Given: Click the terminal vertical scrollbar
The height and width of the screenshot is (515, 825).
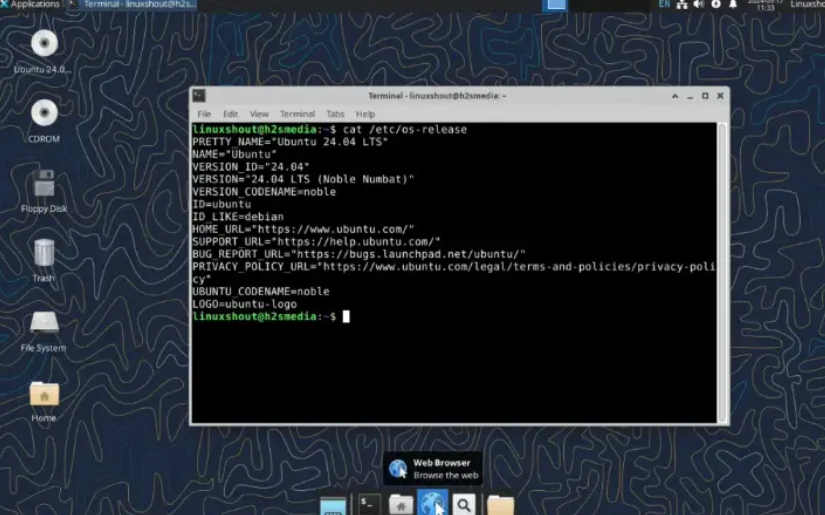Looking at the screenshot, I should pos(722,272).
